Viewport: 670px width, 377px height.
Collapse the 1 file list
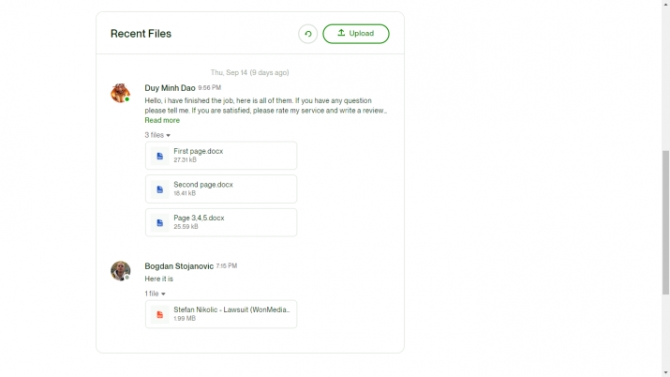[x=155, y=294]
